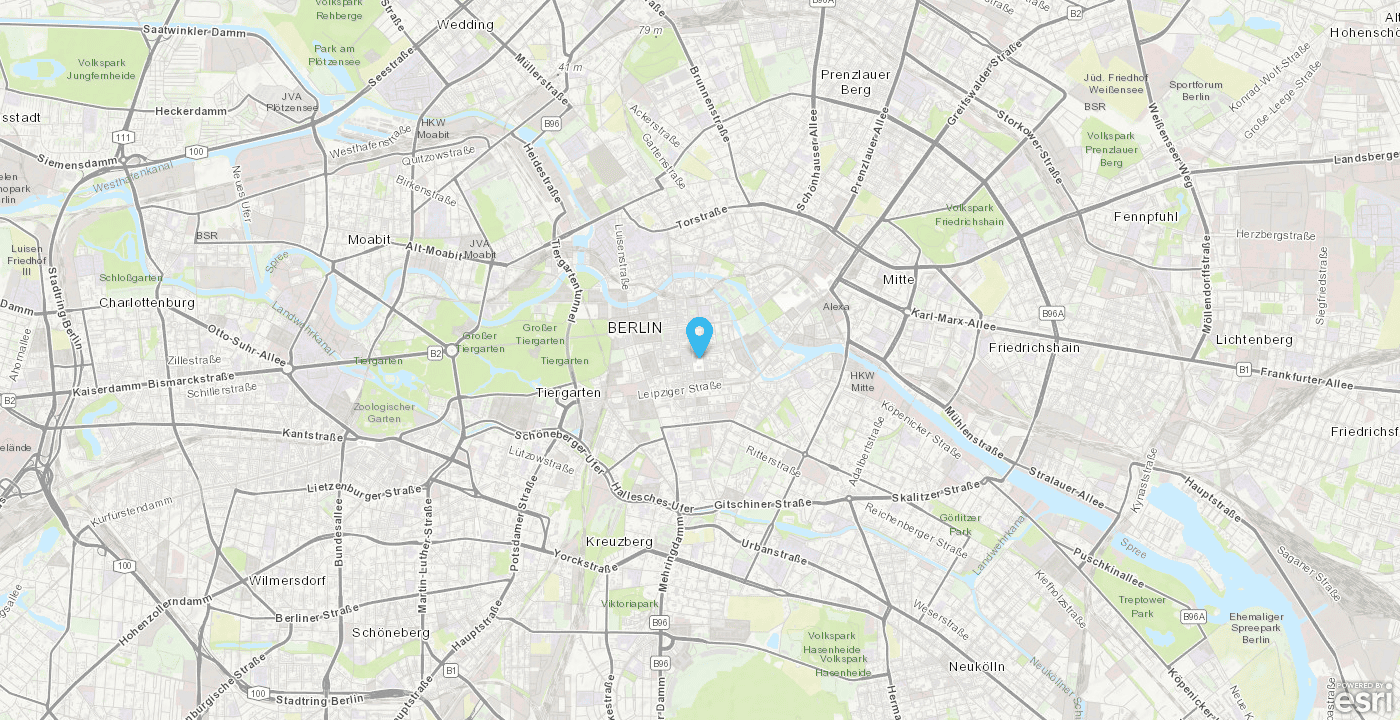Select the Großer Stern roundabout circle
This screenshot has height=720, width=1400.
[452, 350]
